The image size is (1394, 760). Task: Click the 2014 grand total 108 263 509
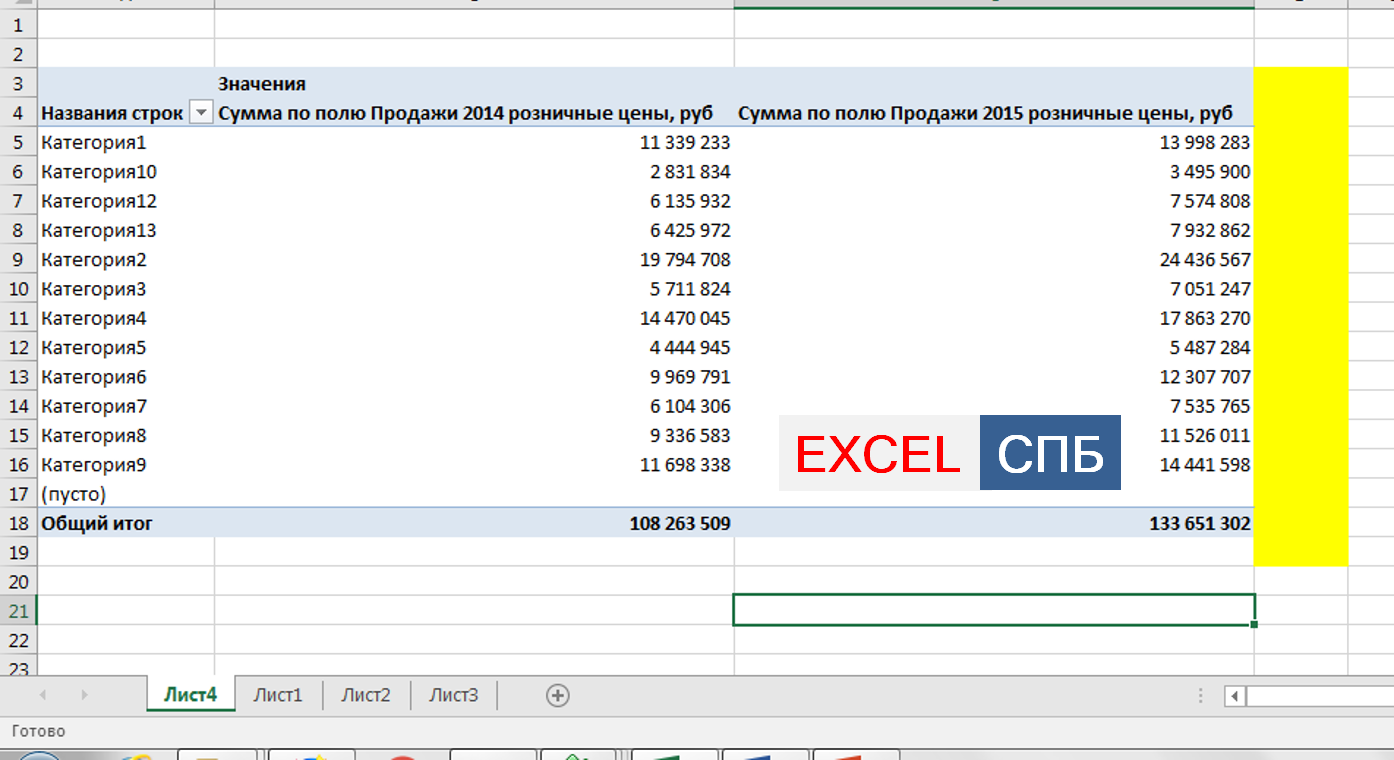coord(680,523)
